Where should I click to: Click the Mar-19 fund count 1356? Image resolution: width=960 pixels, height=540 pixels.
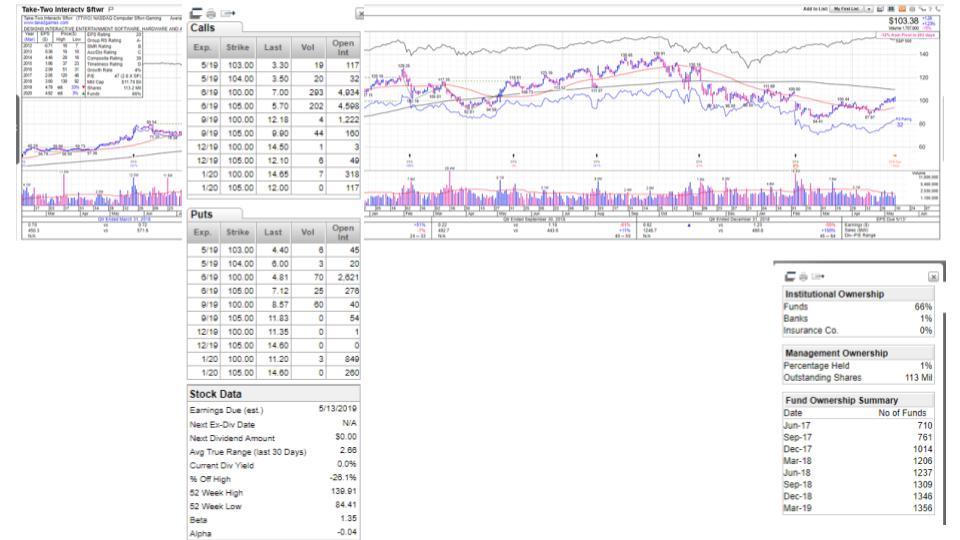(923, 508)
